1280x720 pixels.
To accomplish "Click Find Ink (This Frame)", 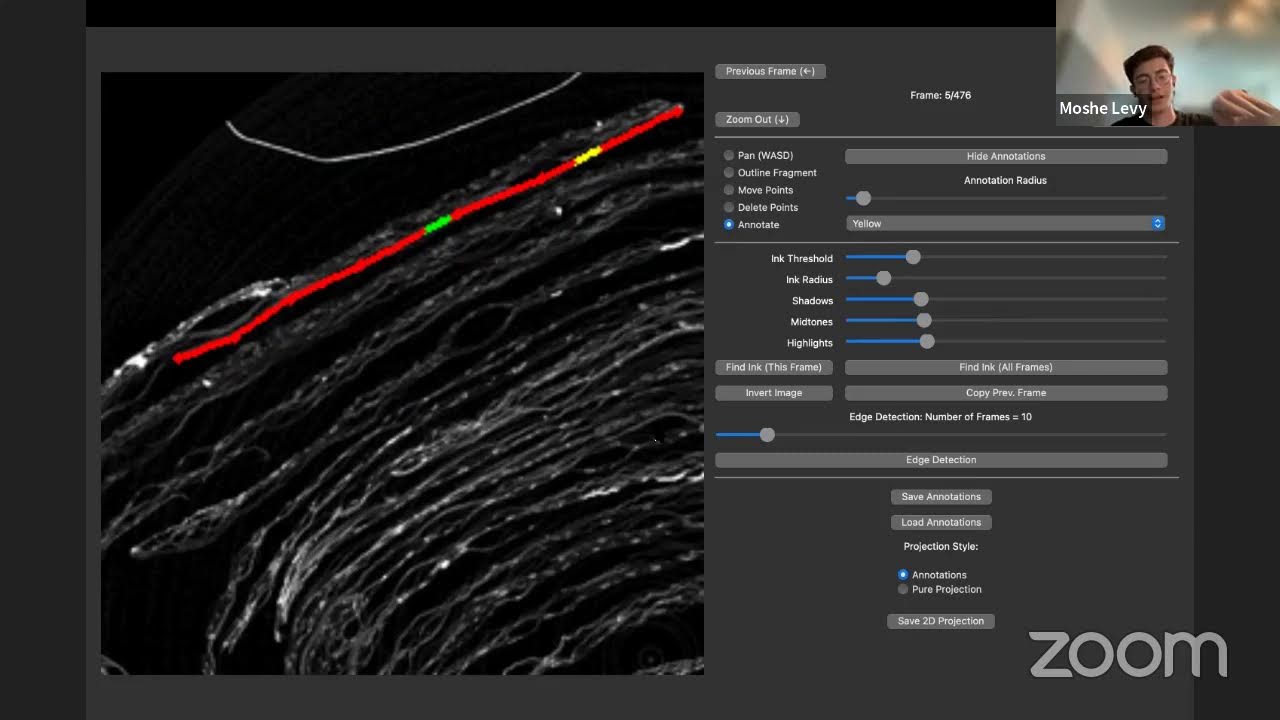I will (774, 367).
